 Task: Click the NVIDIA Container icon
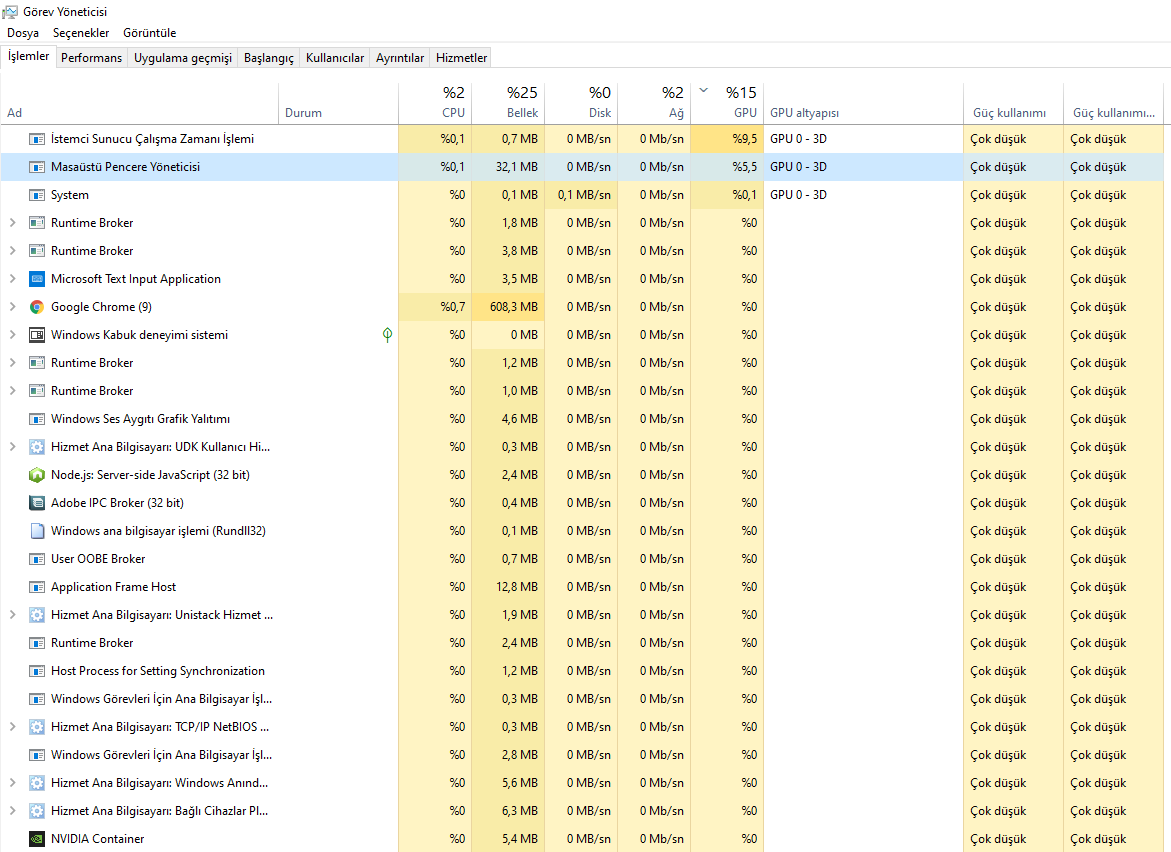tap(37, 839)
